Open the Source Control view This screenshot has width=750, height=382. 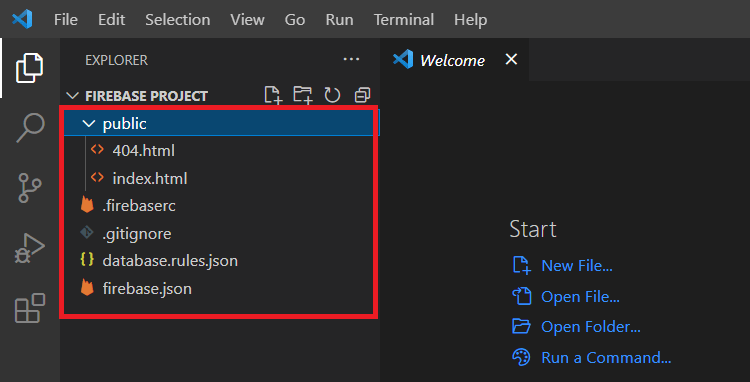click(30, 188)
